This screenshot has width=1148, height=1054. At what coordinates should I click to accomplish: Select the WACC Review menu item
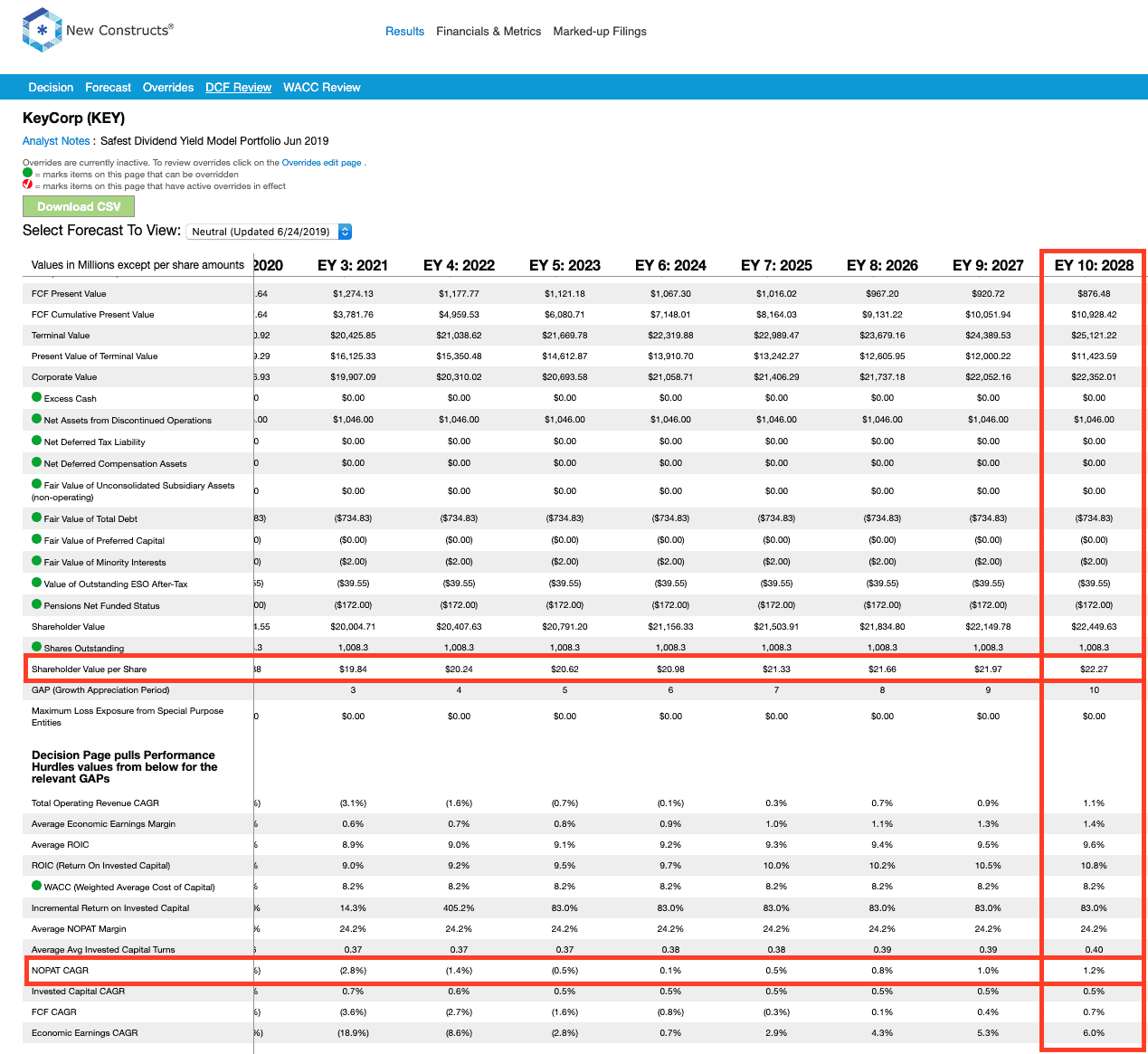322,87
